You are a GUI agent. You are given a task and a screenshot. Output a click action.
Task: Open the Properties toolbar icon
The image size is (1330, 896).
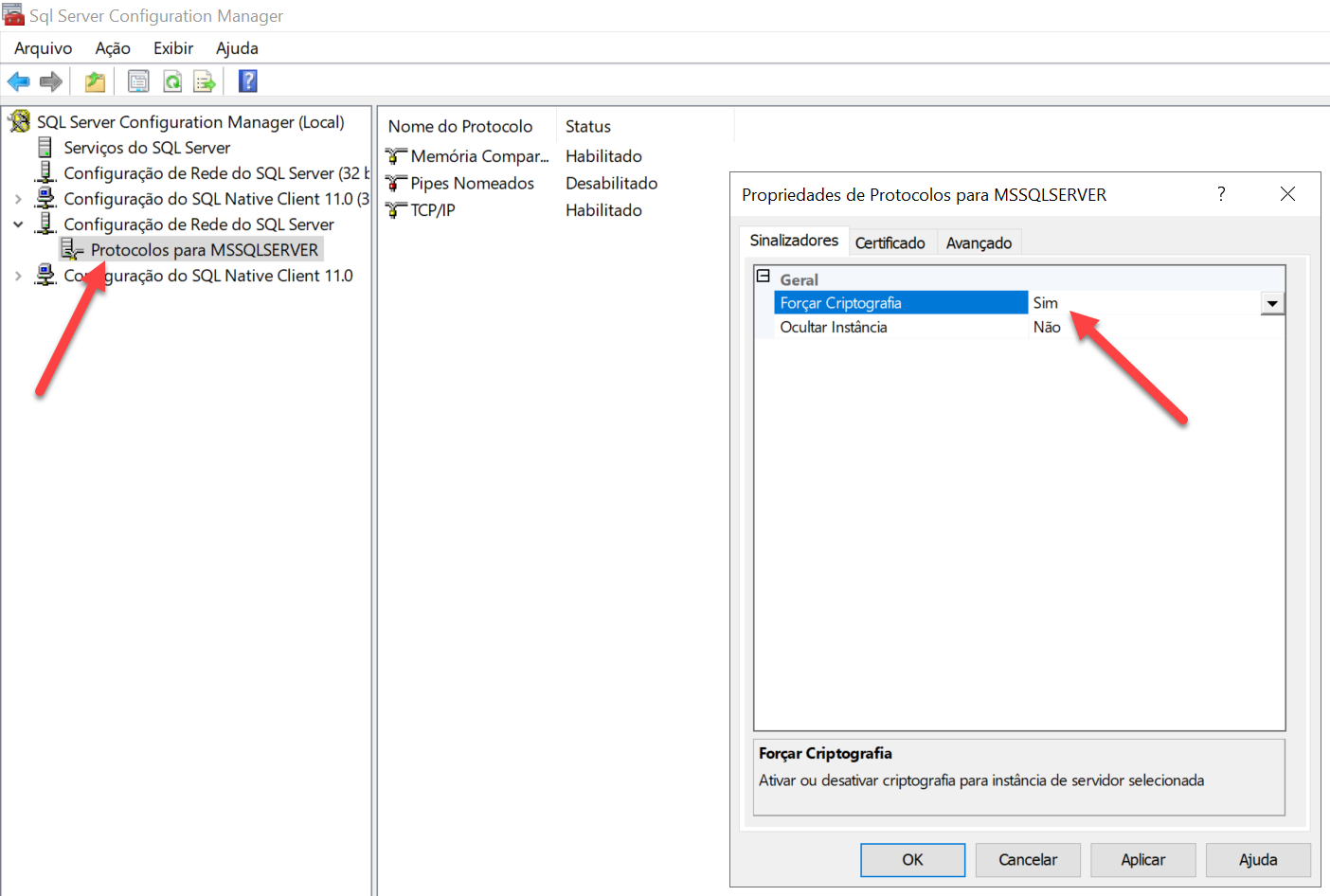coord(138,81)
